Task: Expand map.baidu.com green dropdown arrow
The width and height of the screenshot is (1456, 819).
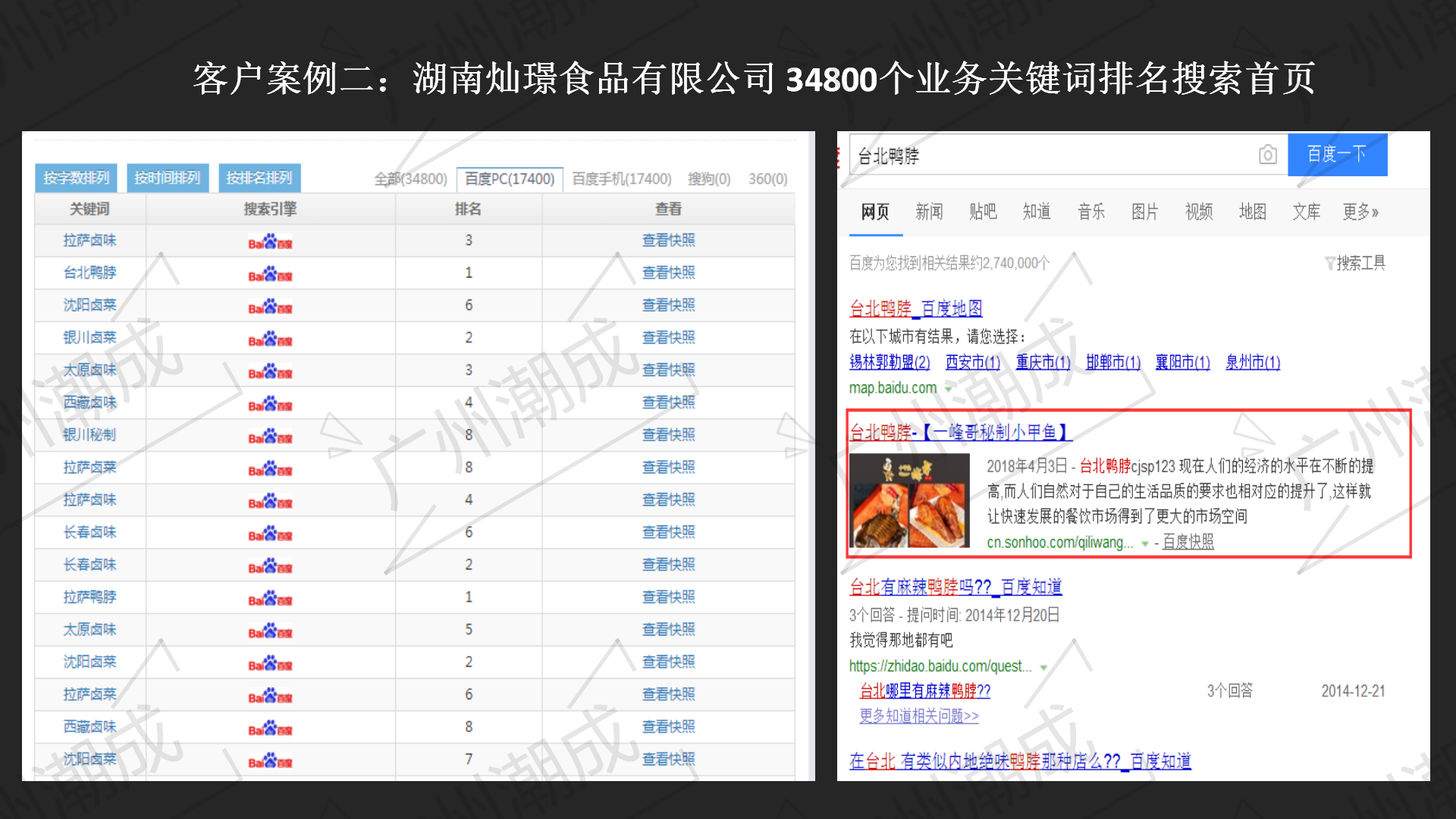Action: tap(948, 388)
